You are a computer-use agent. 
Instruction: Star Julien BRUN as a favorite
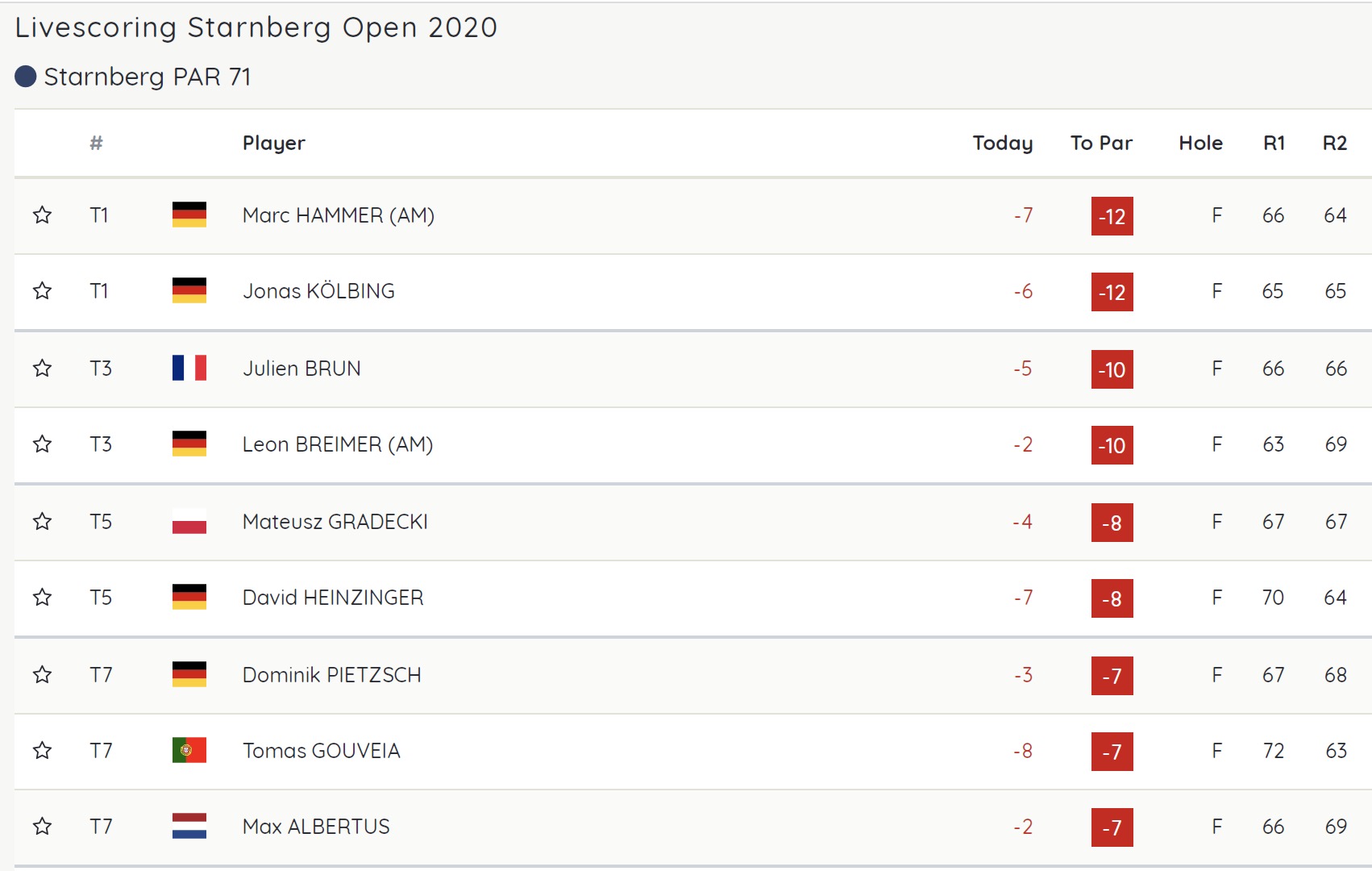[43, 369]
